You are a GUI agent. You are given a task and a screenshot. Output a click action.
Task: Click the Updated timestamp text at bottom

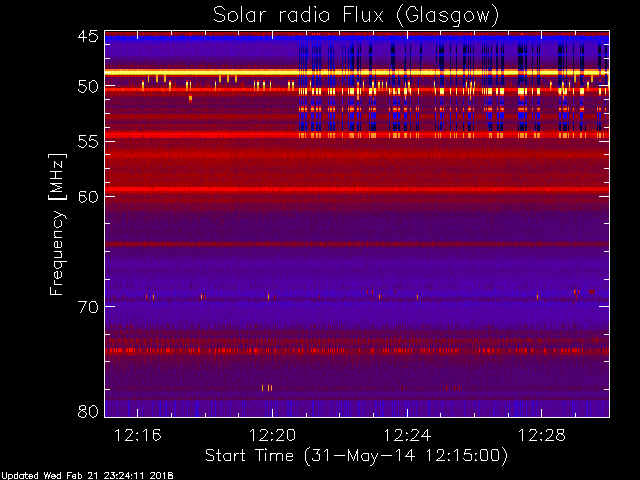coord(88,476)
